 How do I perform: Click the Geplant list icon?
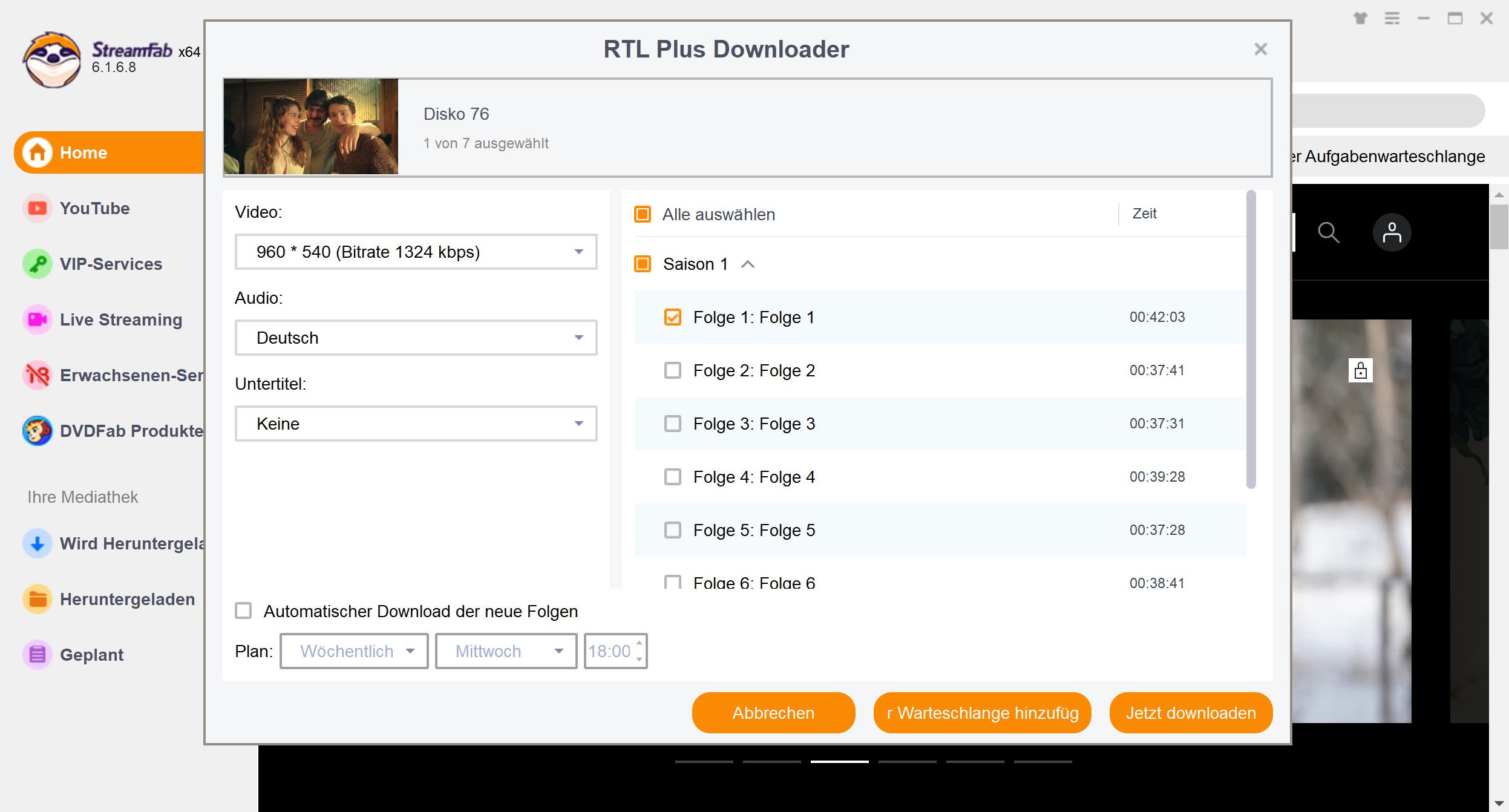click(38, 655)
